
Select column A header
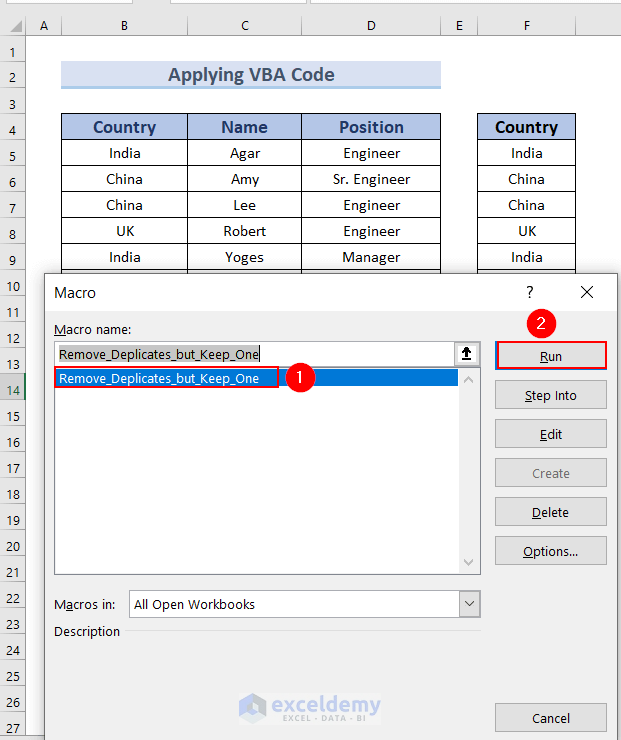(x=44, y=25)
